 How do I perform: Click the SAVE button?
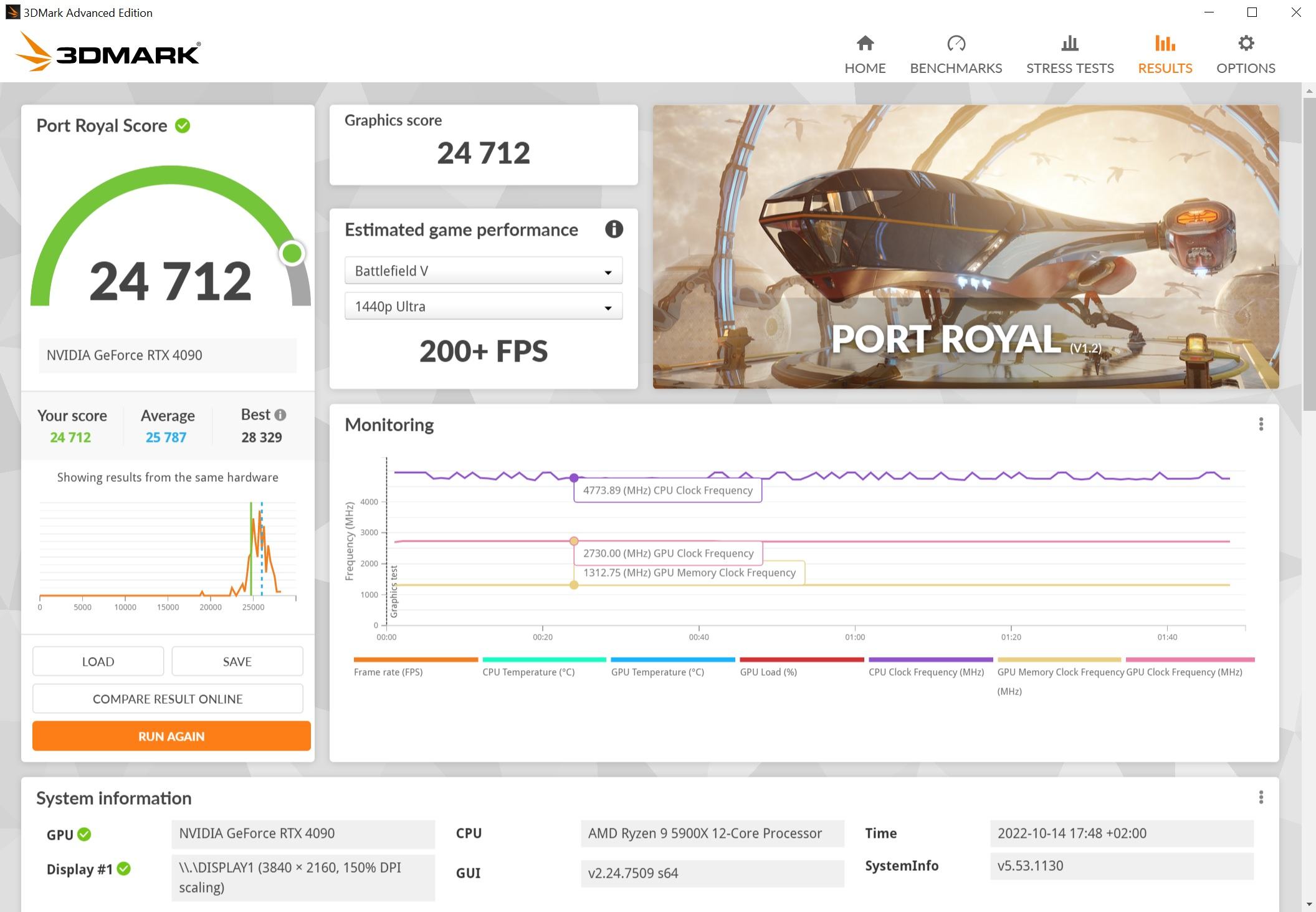[x=237, y=661]
